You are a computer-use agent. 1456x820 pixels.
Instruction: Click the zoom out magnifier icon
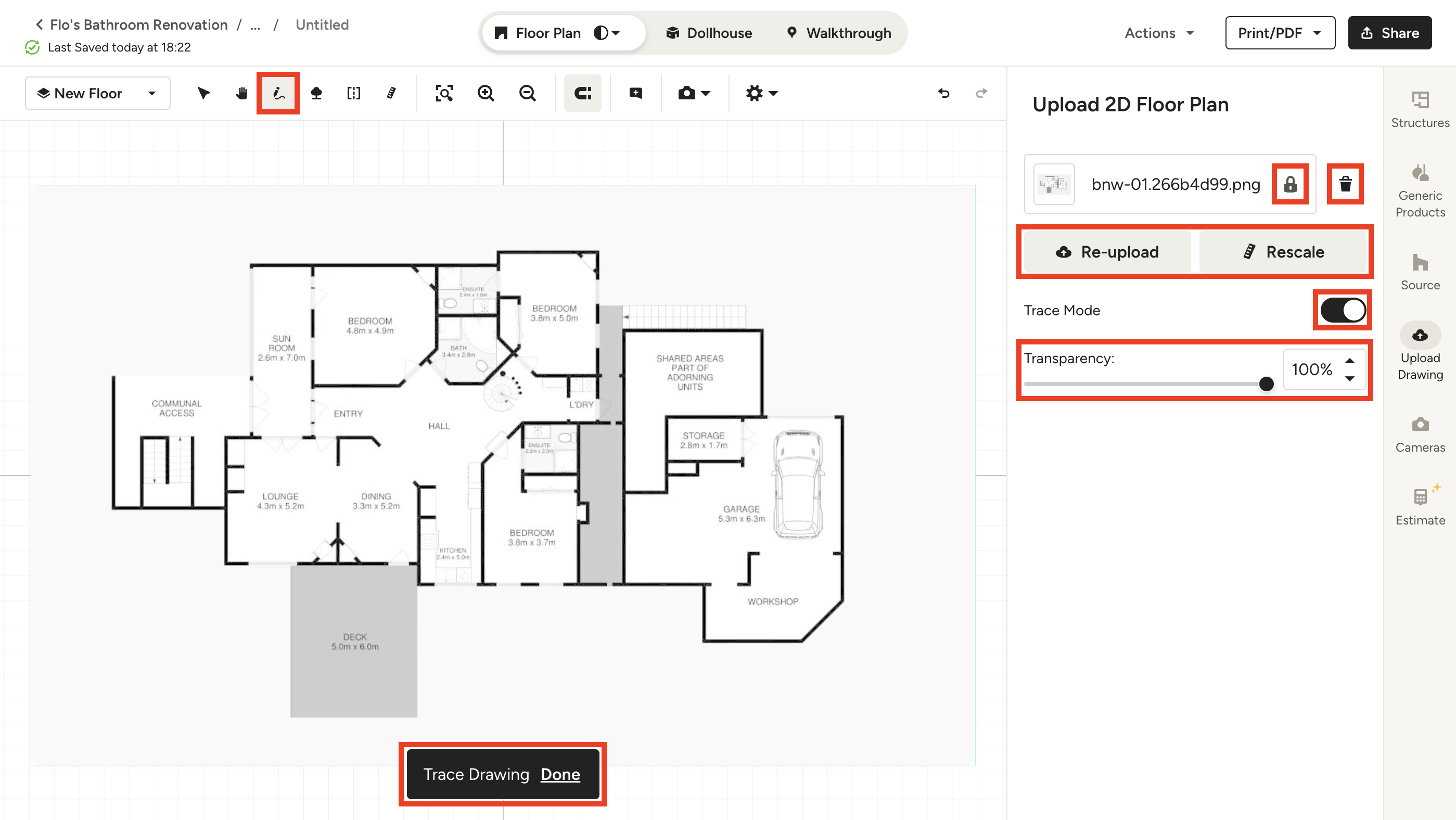(x=527, y=93)
